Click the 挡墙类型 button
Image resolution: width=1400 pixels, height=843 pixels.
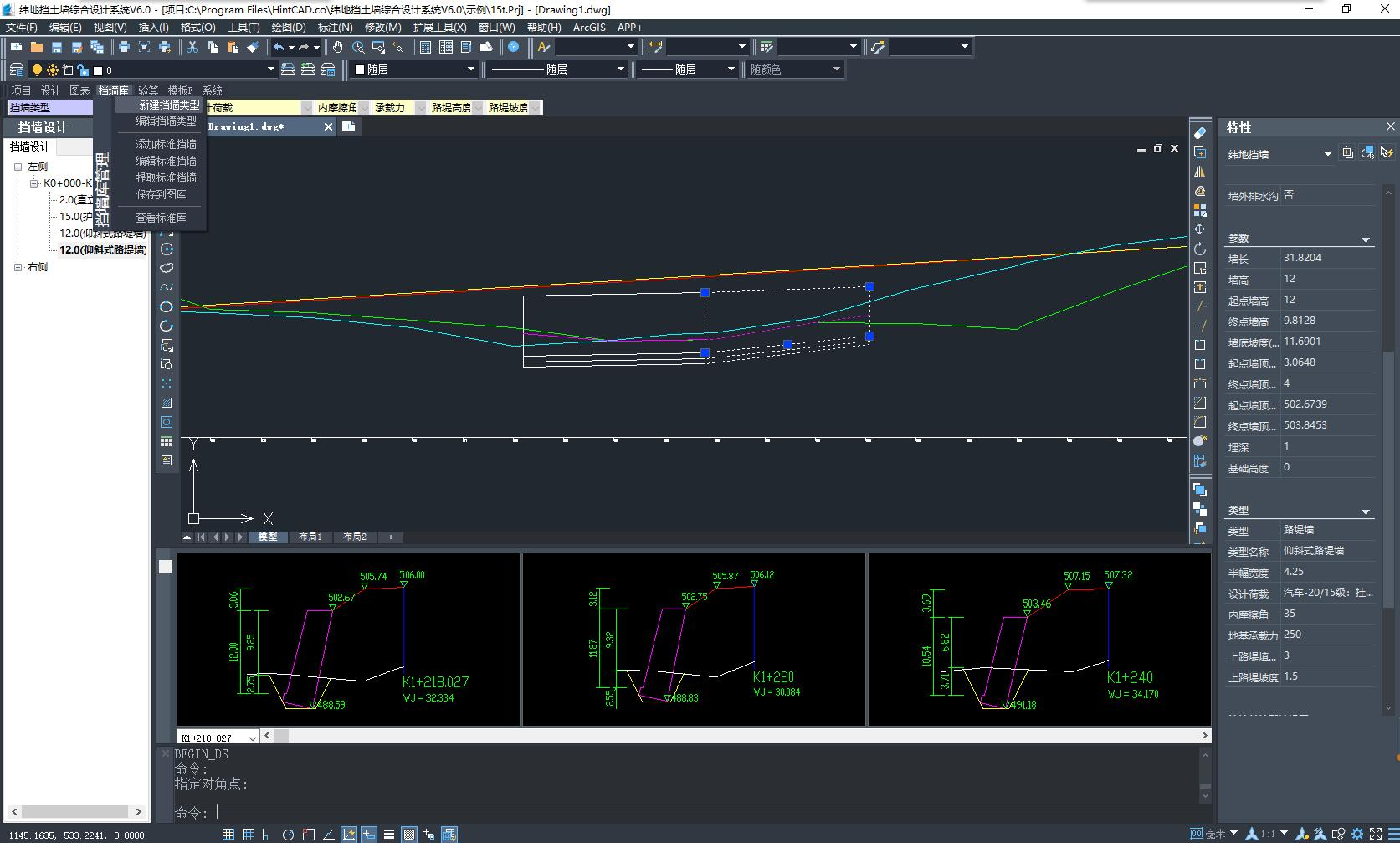click(x=49, y=107)
